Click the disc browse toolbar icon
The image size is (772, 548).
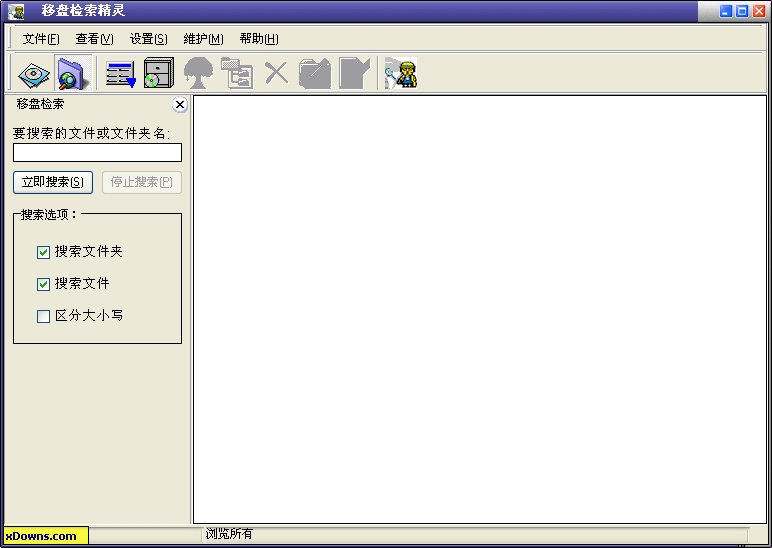(33, 73)
